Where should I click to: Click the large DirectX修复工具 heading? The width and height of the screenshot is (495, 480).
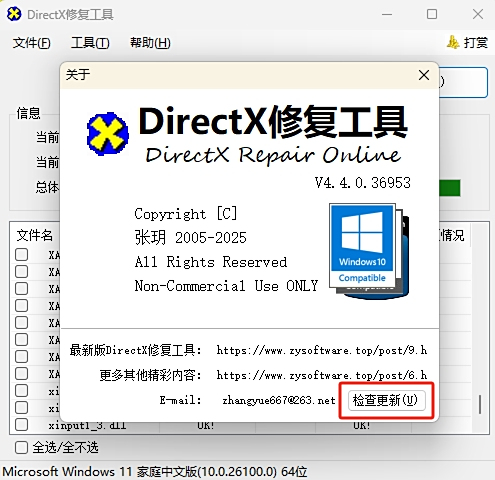273,121
